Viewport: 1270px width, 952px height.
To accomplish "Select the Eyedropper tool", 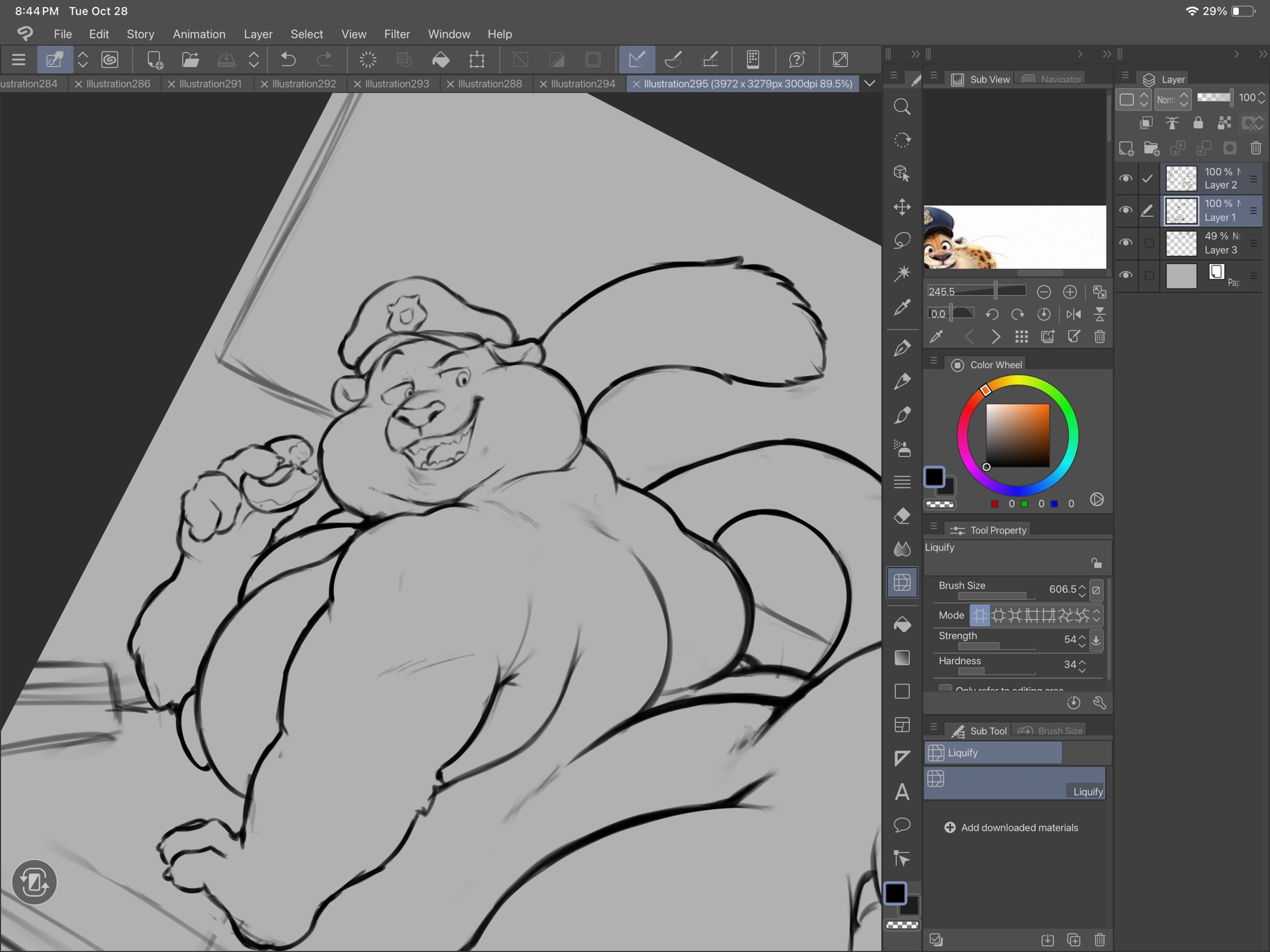I will coord(902,307).
